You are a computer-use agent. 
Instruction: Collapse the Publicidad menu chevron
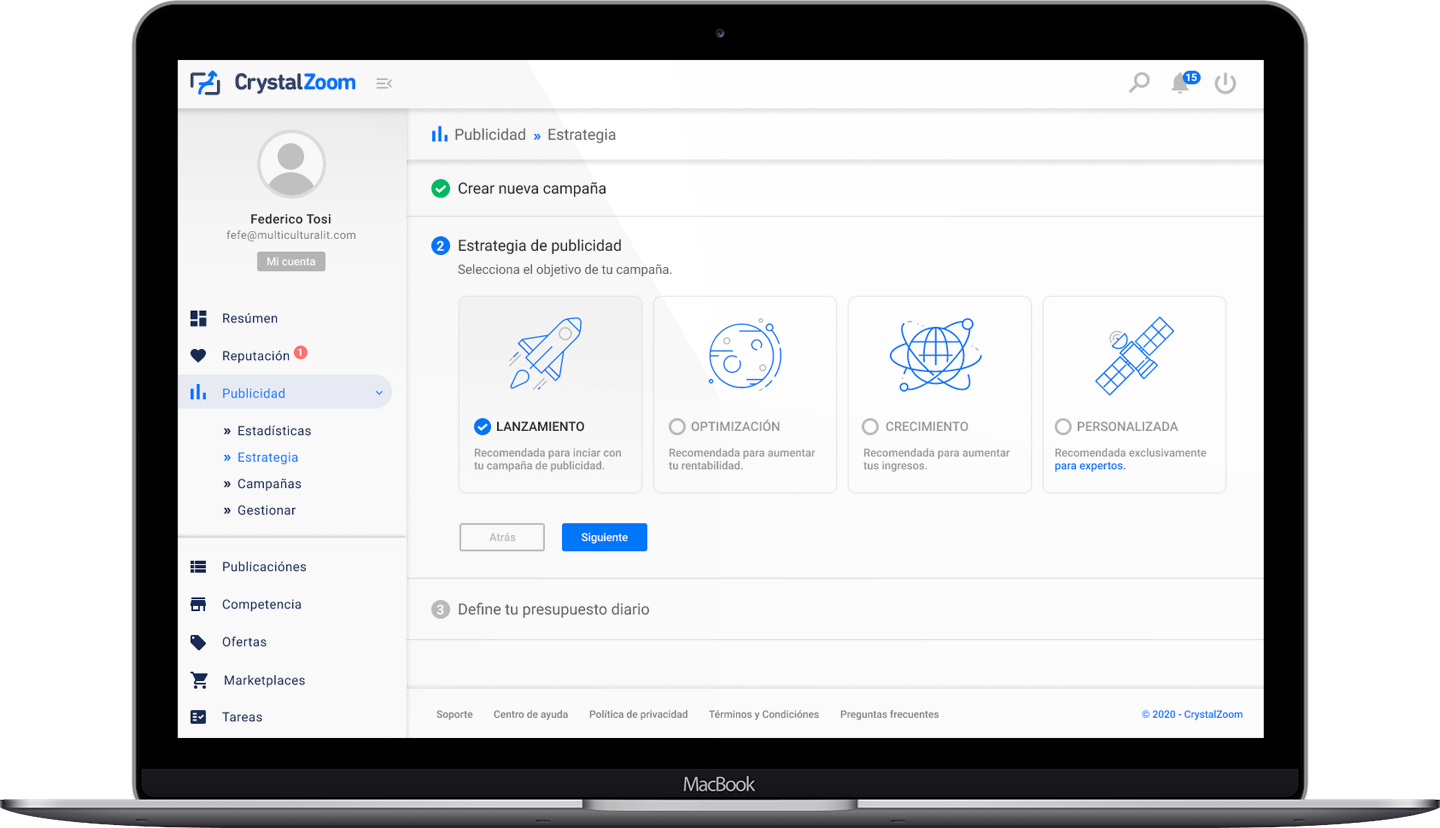[379, 394]
